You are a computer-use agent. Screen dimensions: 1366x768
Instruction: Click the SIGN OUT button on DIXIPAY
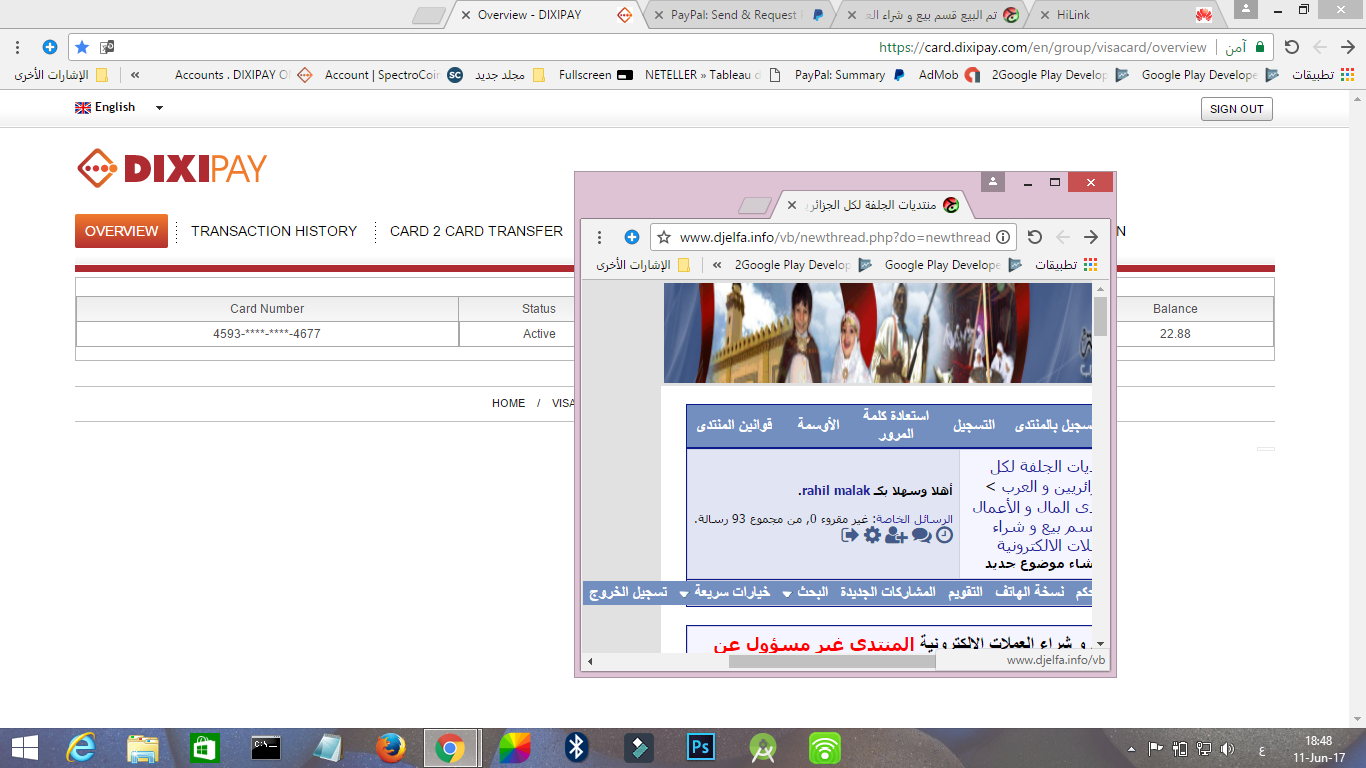[1237, 109]
